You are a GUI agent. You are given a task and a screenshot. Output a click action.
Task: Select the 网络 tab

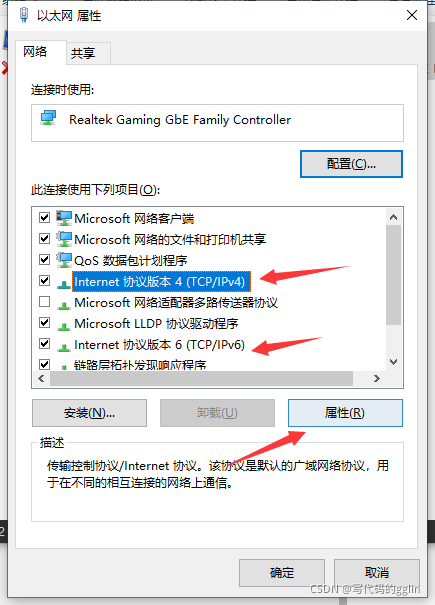[x=35, y=51]
